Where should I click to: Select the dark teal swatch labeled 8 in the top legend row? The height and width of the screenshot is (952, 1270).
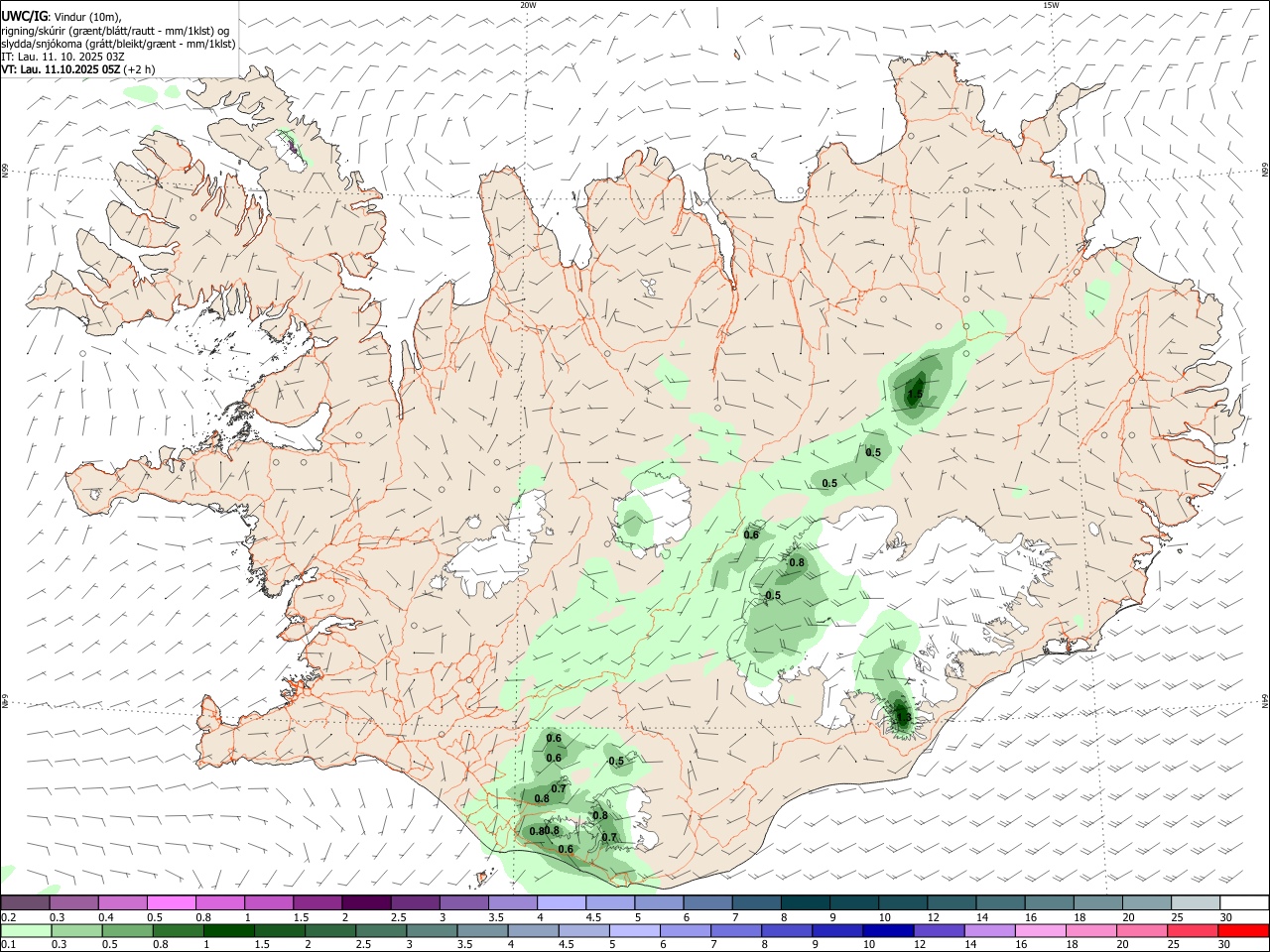806,903
